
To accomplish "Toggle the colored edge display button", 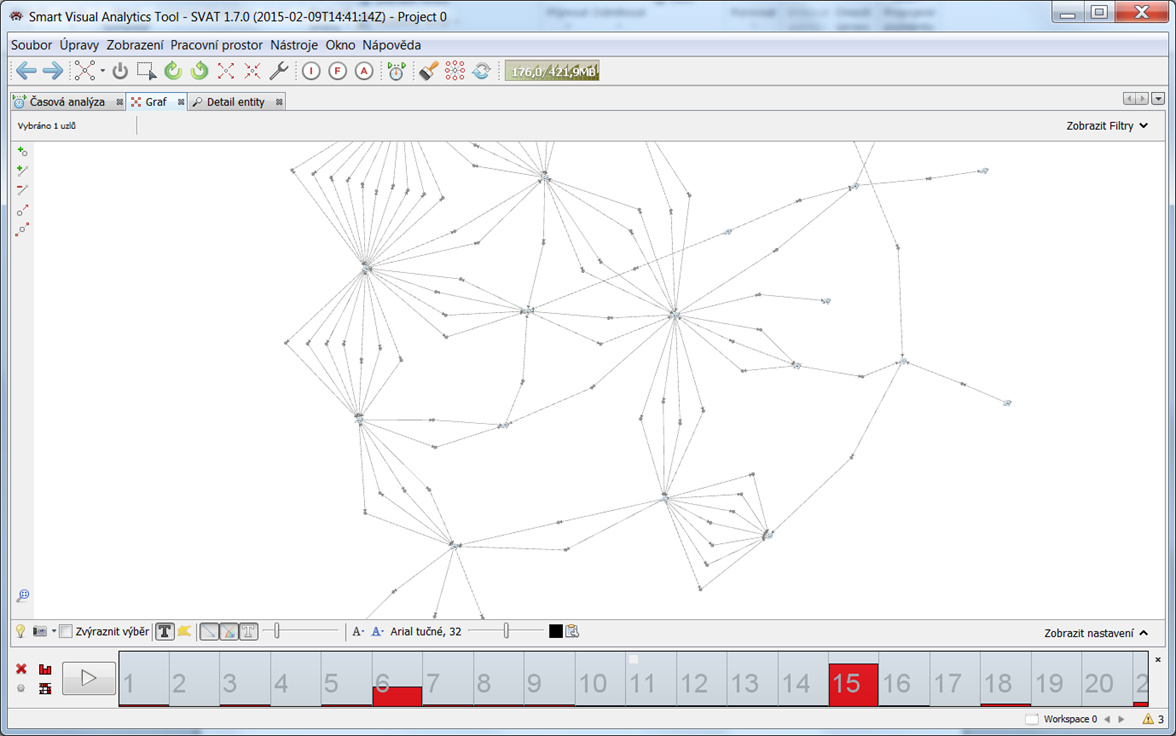I will (229, 631).
